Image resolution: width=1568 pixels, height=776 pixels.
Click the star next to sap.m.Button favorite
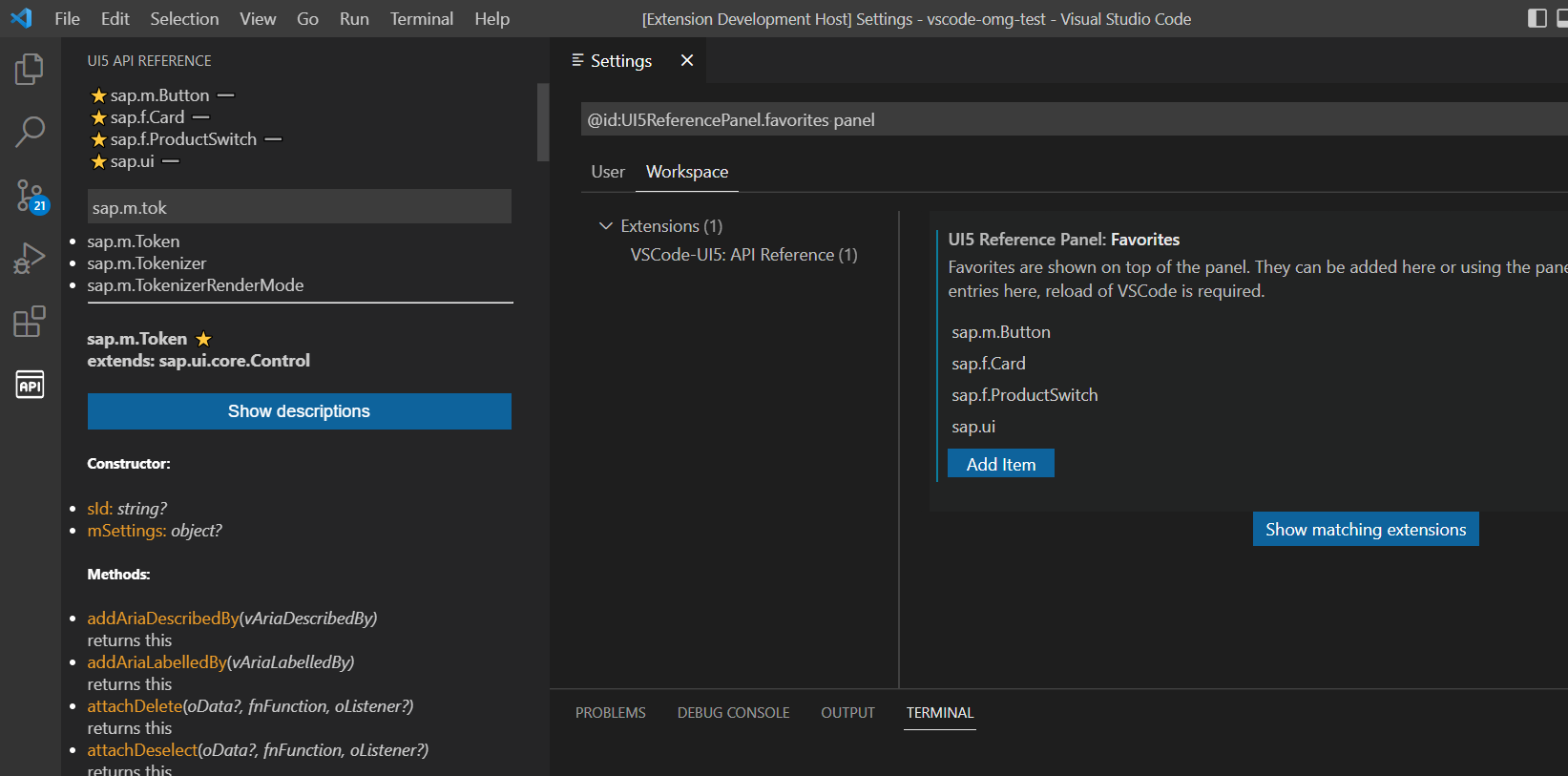[98, 95]
